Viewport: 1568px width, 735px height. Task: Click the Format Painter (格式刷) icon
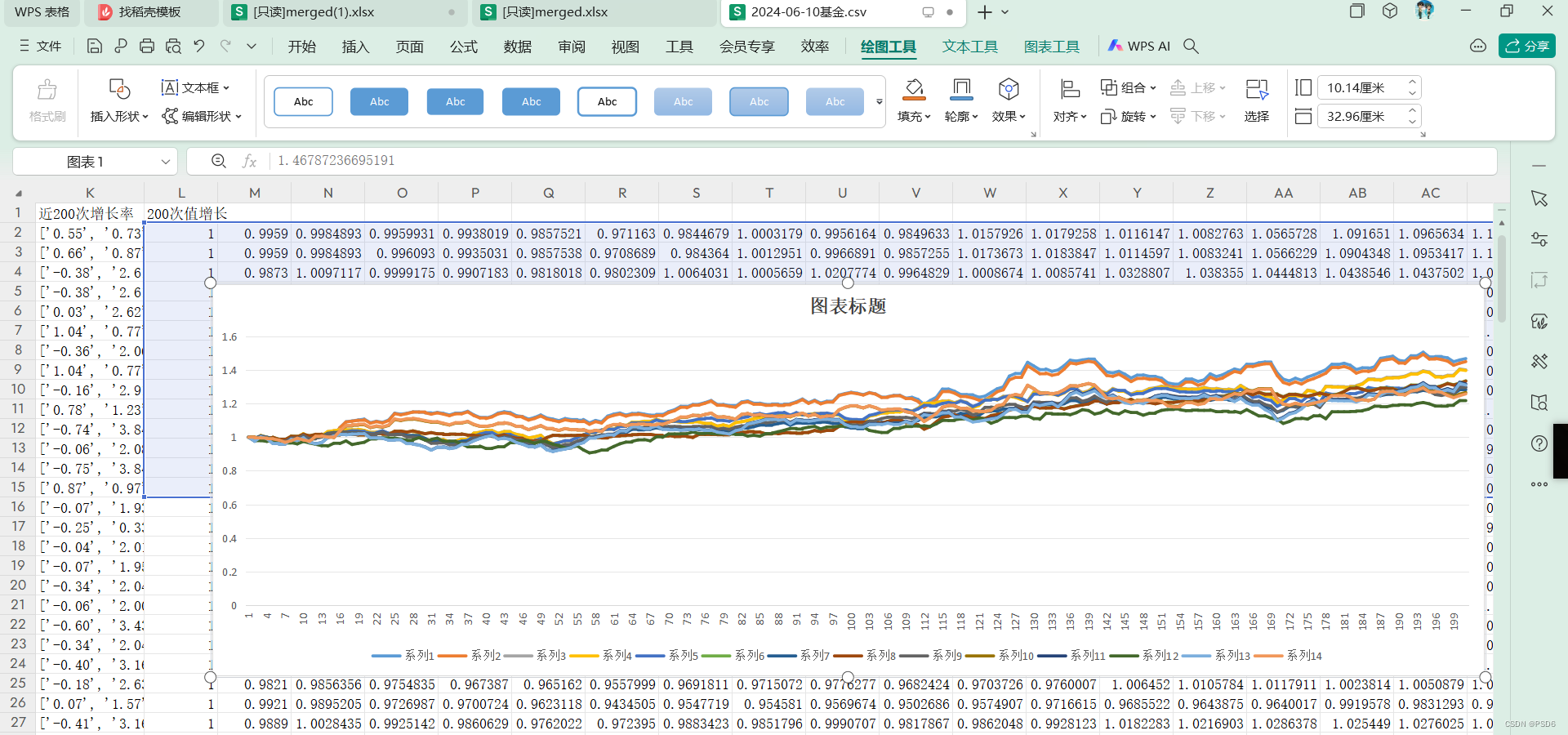click(47, 89)
